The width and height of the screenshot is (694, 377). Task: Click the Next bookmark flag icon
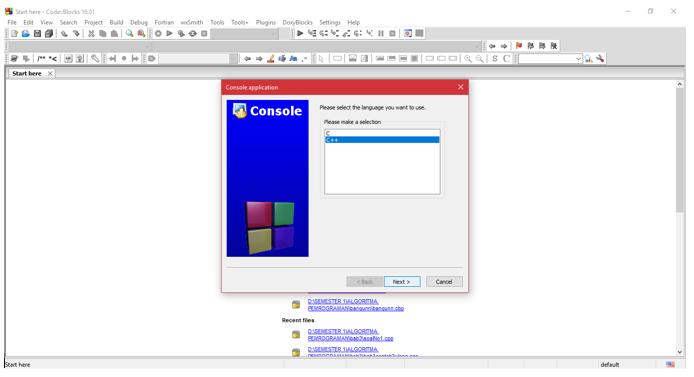[x=542, y=46]
